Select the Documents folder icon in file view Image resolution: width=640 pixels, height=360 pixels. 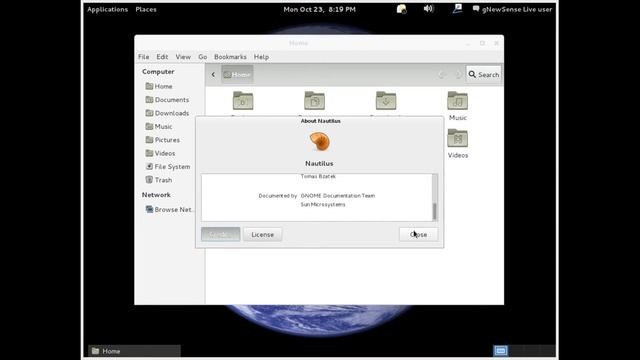[314, 101]
